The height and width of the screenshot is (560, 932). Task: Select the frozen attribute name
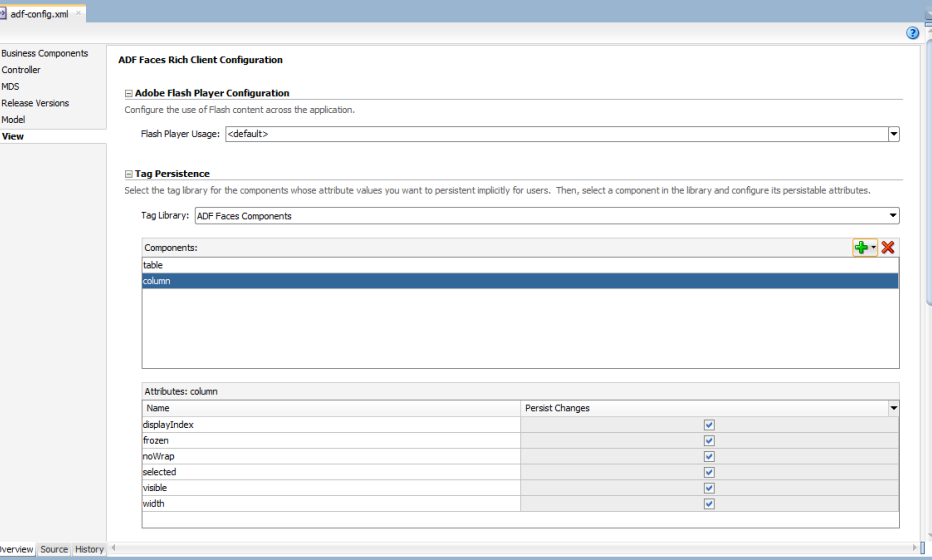pos(156,441)
